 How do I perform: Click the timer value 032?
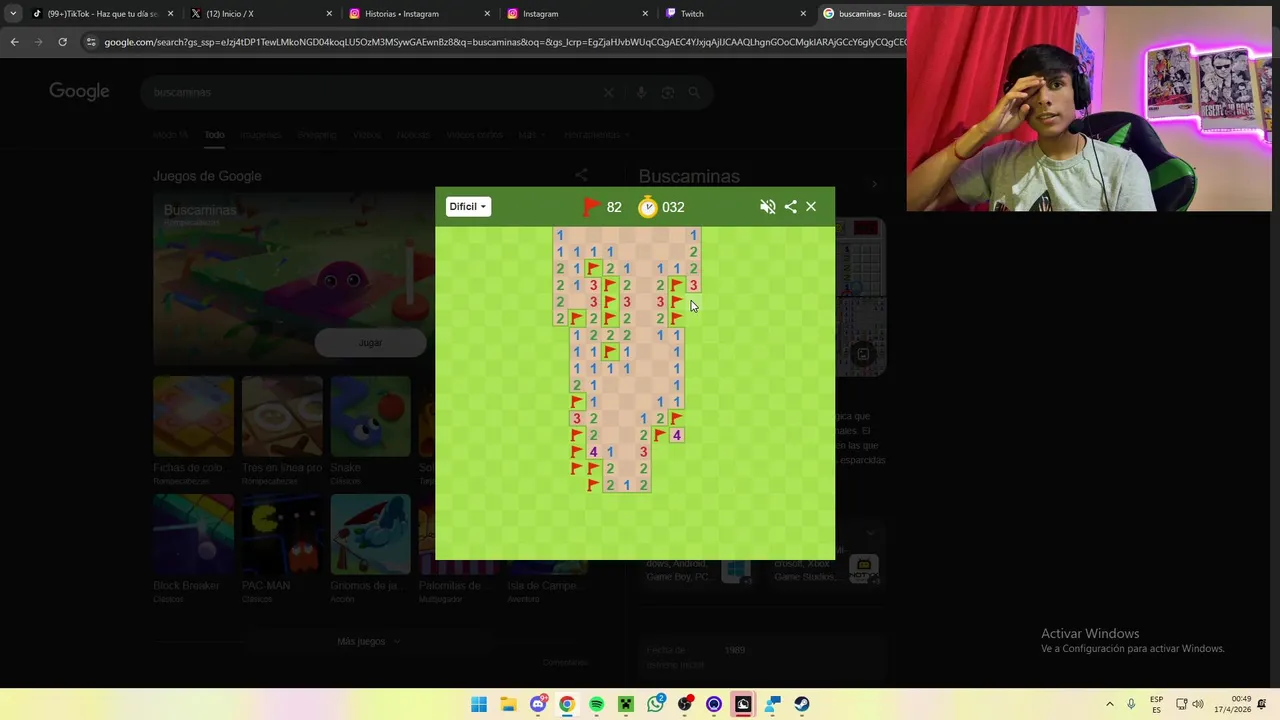tap(673, 207)
